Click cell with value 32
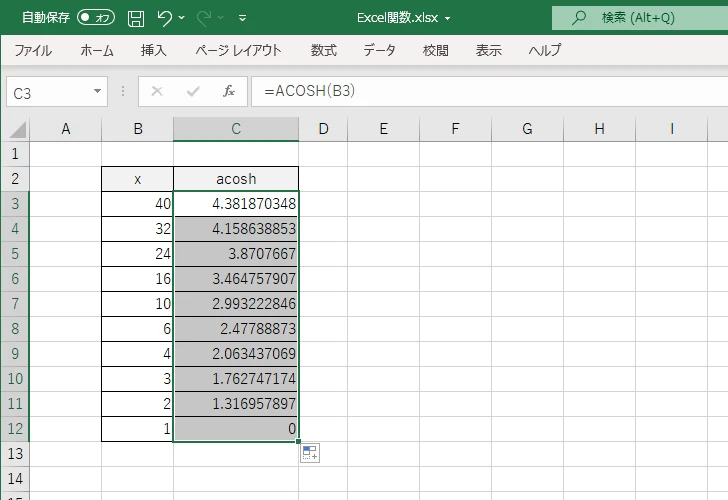This screenshot has width=728, height=500. 137,229
